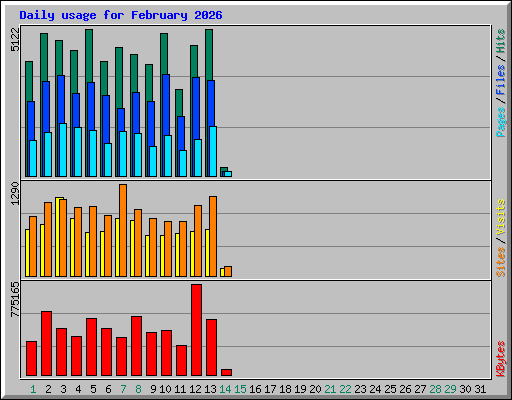Click day 6 on the x-axis

[108, 389]
